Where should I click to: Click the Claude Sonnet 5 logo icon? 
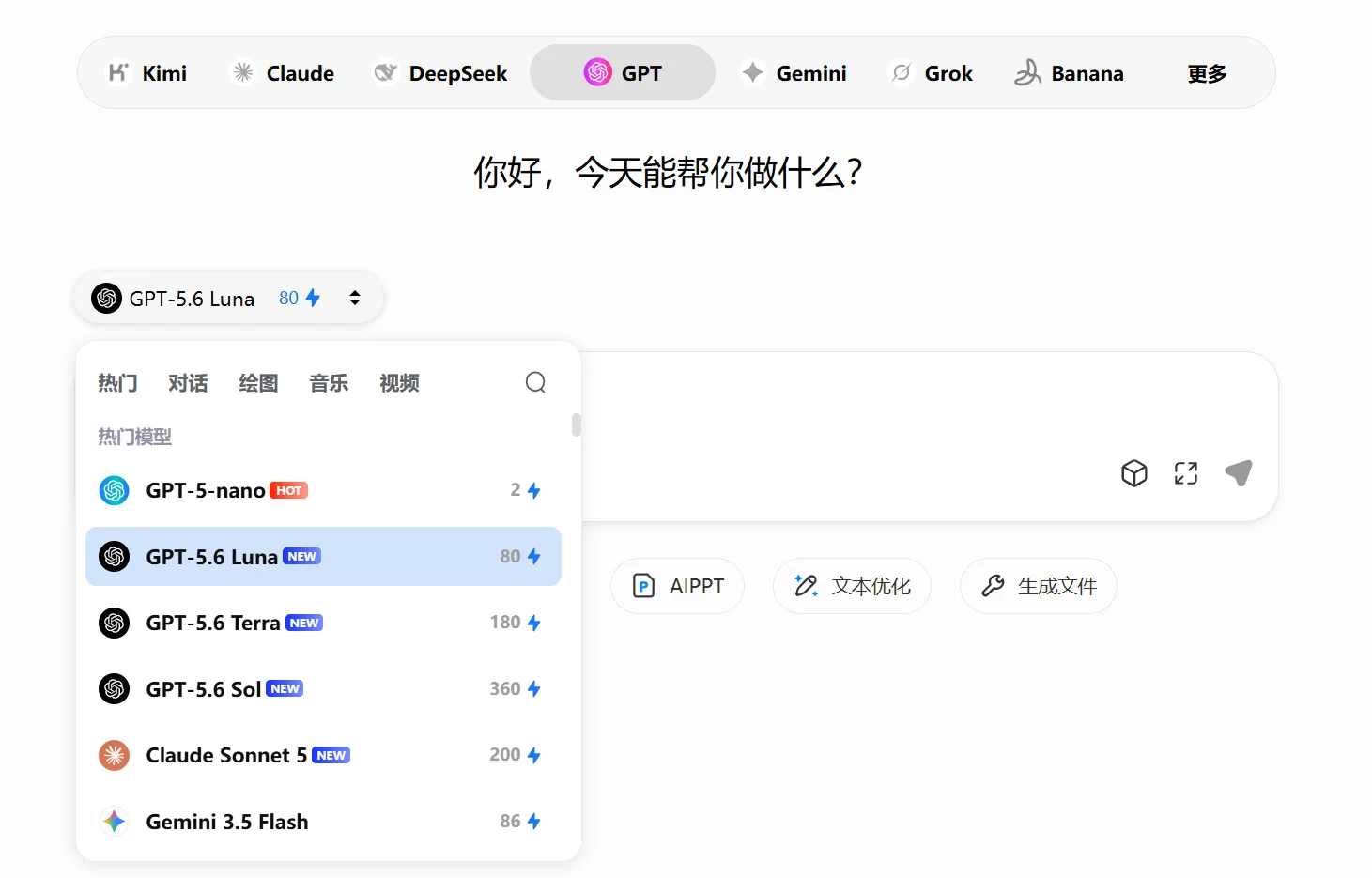pyautogui.click(x=115, y=755)
